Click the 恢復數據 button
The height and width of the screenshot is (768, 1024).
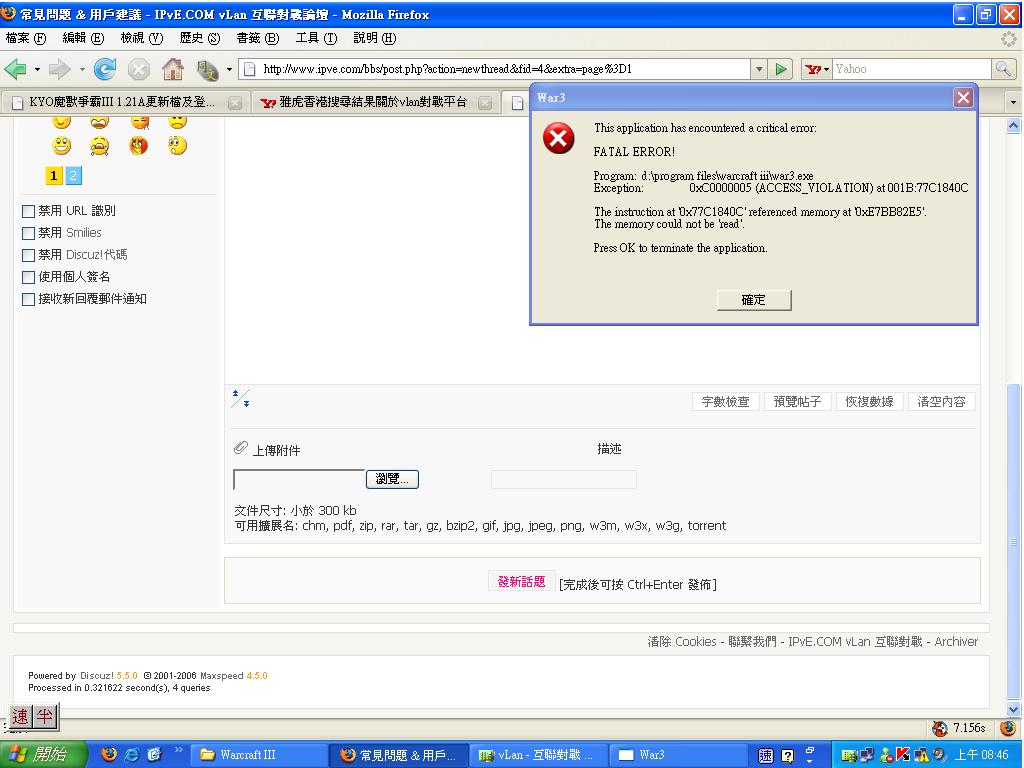point(869,402)
